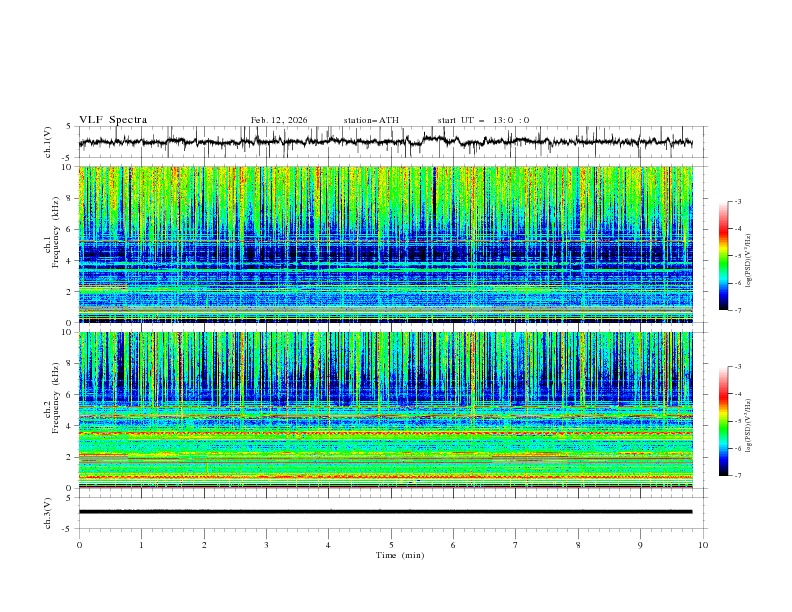This screenshot has width=792, height=612.
Task: Click the ch.2 "Frequency (kHz)" axis label
Action: (56, 398)
